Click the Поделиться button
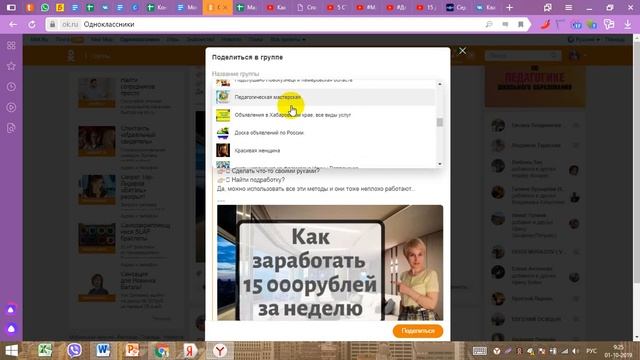The height and width of the screenshot is (360, 640). tap(418, 331)
